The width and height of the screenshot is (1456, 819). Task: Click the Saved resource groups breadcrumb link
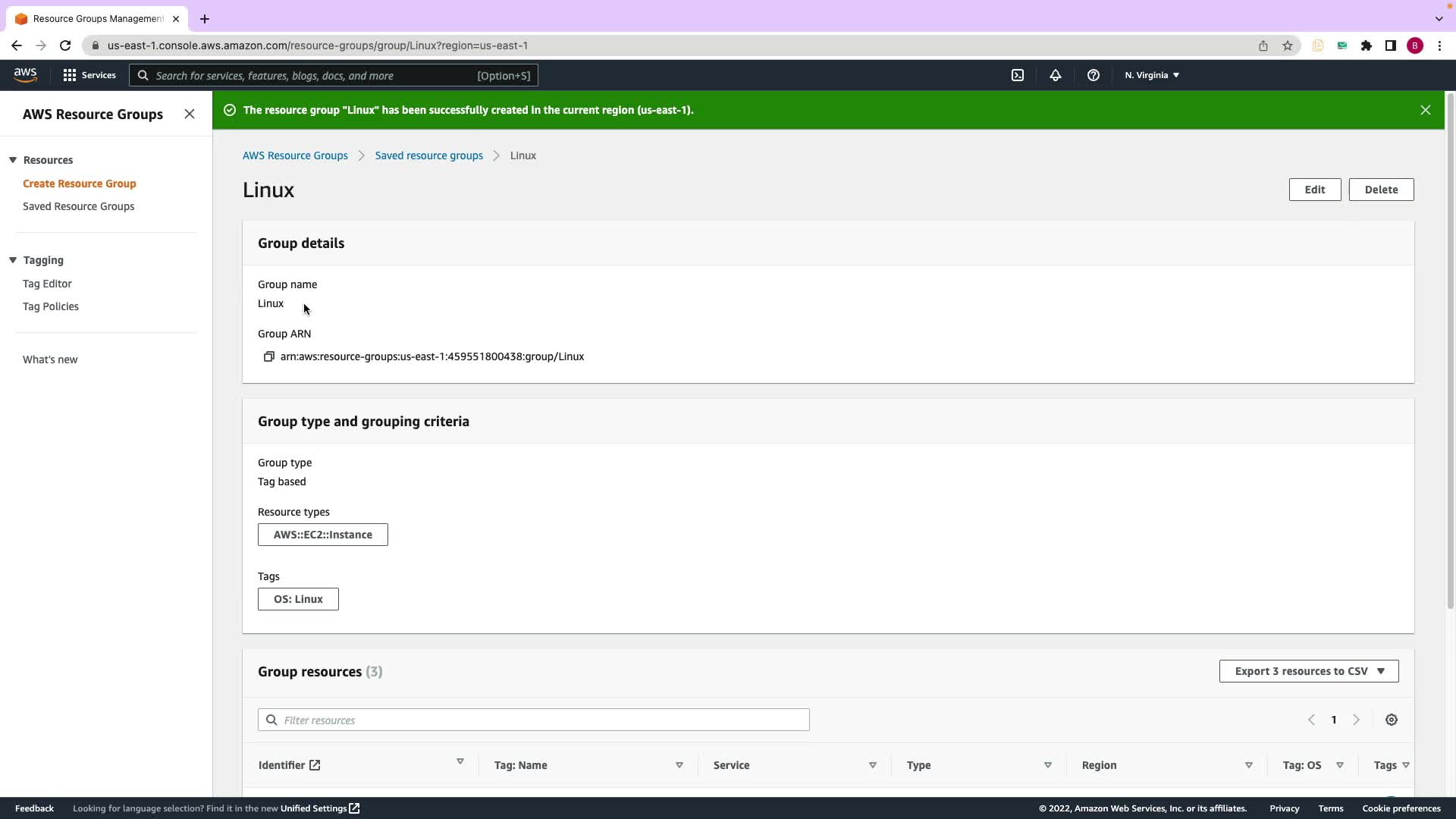(x=428, y=155)
